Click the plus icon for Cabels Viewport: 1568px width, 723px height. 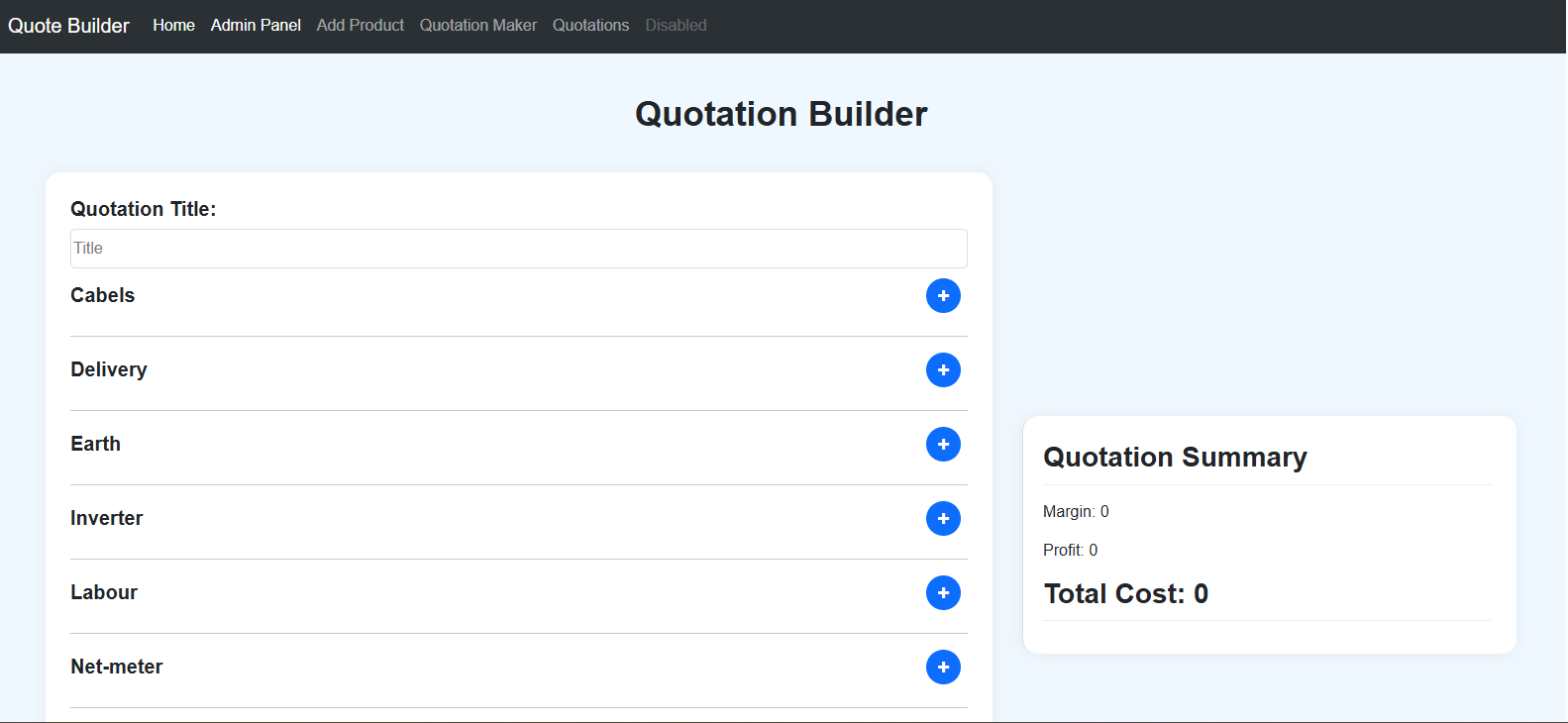tap(943, 296)
